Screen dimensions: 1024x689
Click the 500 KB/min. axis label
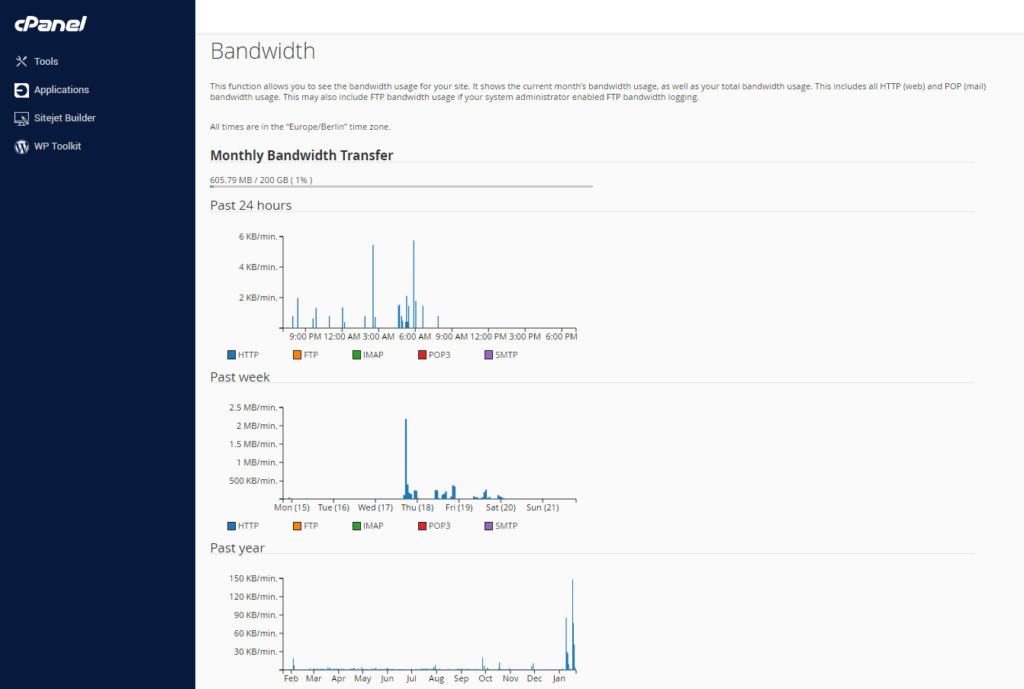253,481
